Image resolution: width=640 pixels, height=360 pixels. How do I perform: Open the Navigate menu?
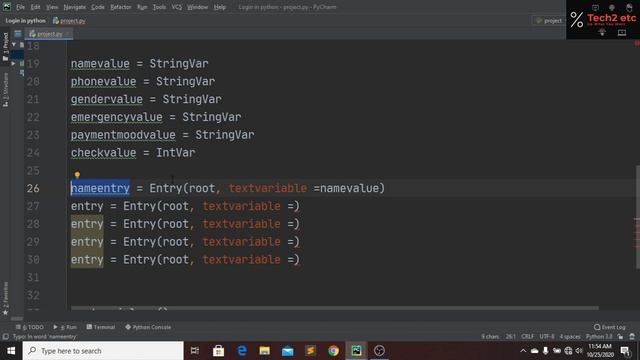click(x=75, y=7)
